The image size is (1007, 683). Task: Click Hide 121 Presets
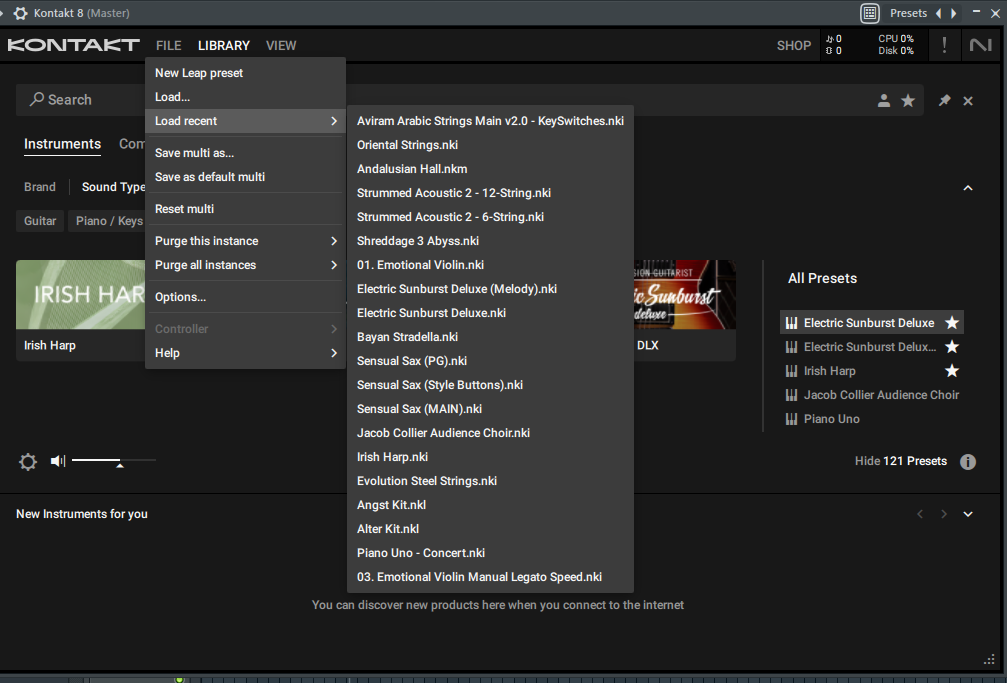[x=900, y=461]
